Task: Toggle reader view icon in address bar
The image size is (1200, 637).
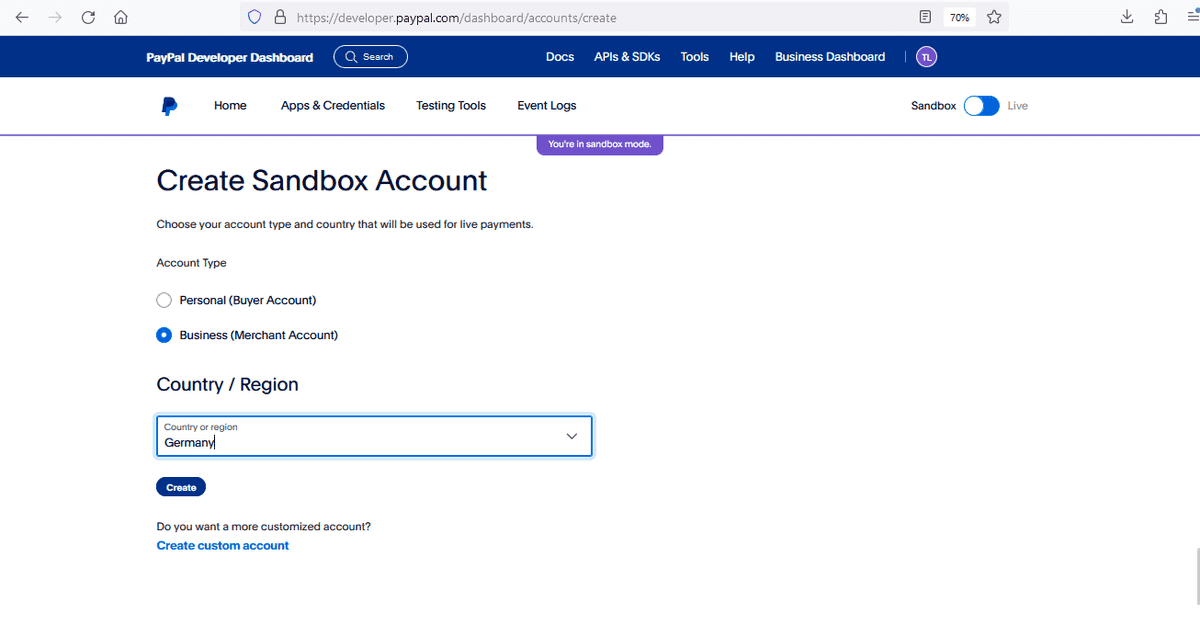Action: pos(925,17)
